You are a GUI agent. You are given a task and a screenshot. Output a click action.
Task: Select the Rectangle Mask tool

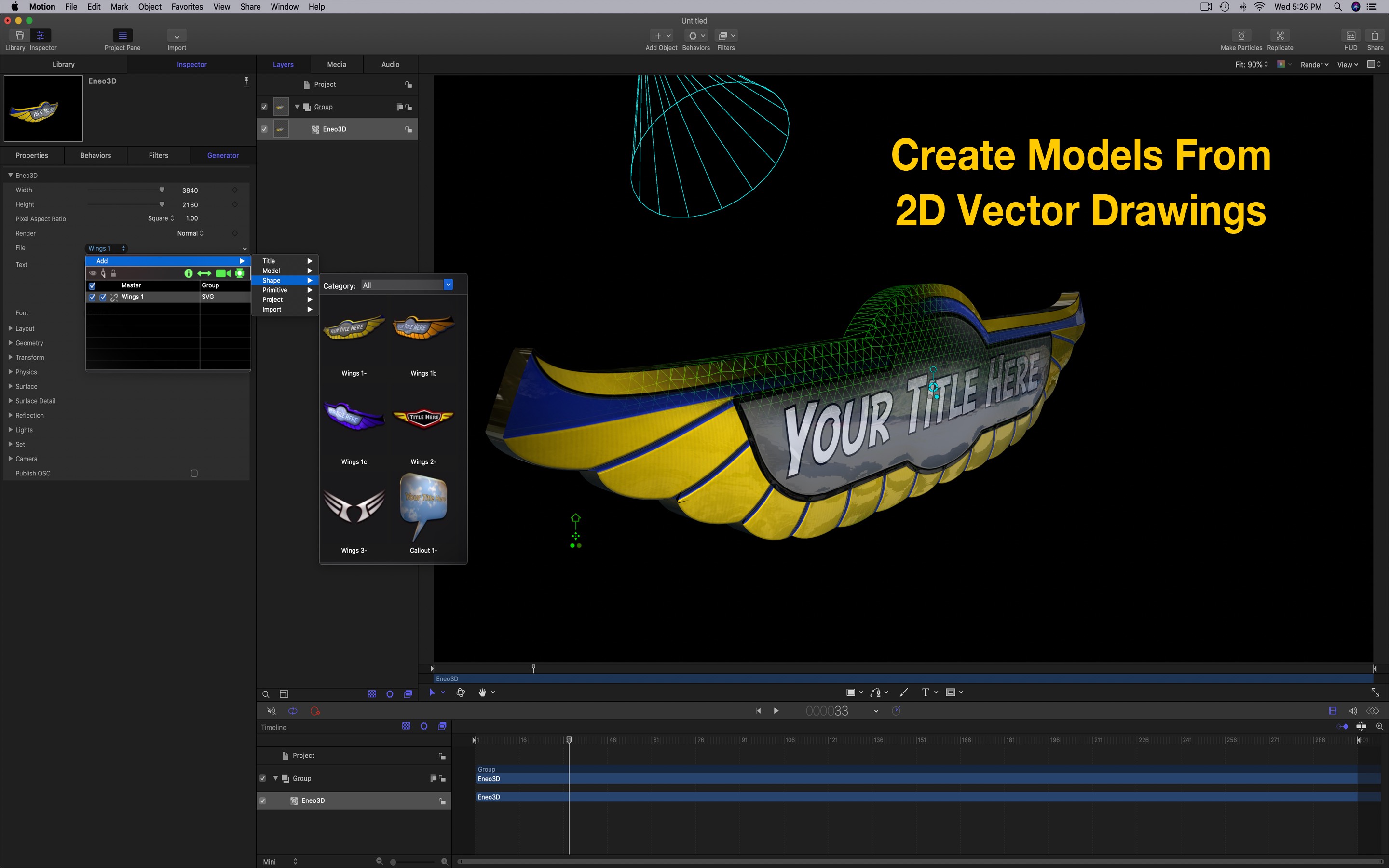pos(951,692)
